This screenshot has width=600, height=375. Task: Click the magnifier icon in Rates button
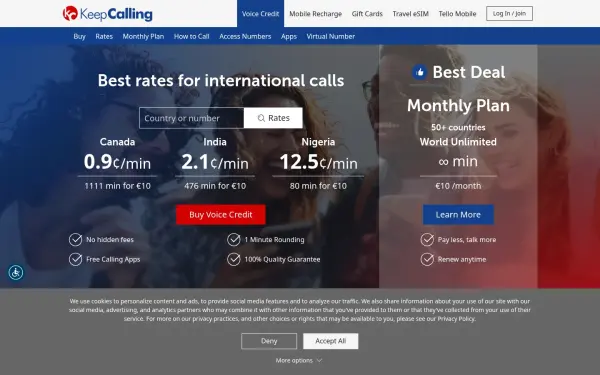[x=261, y=118]
